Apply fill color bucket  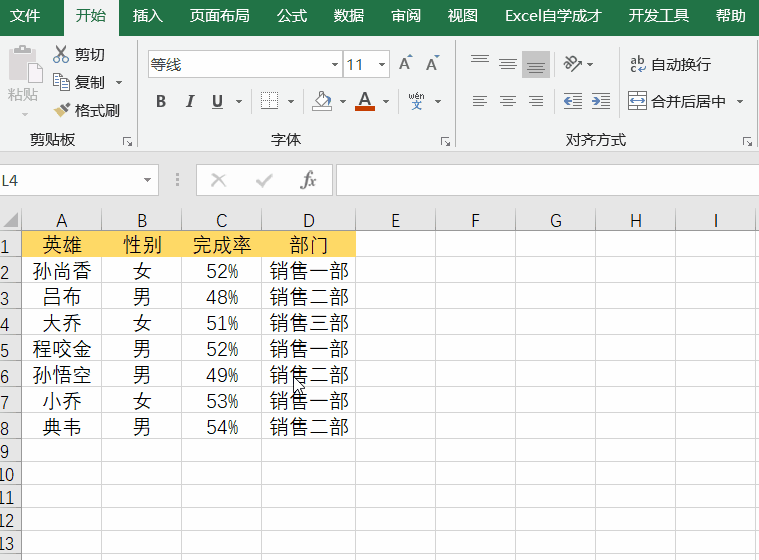click(x=322, y=101)
